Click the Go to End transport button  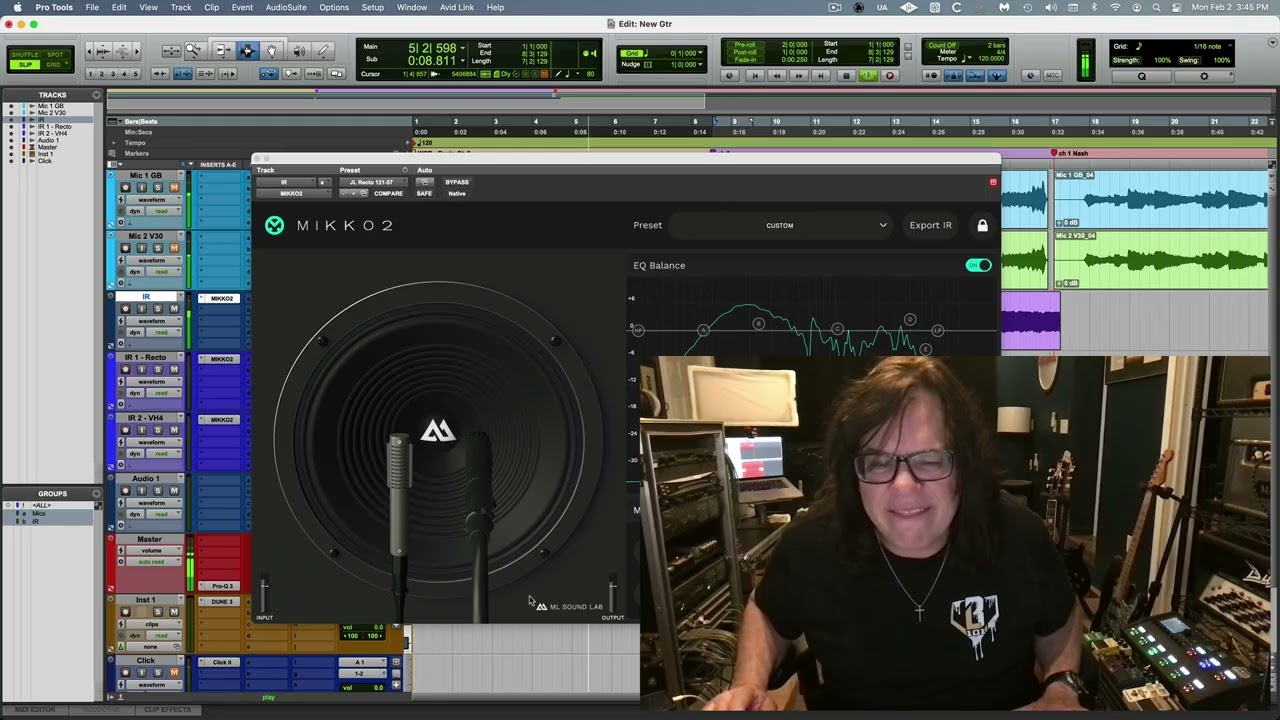pos(820,75)
